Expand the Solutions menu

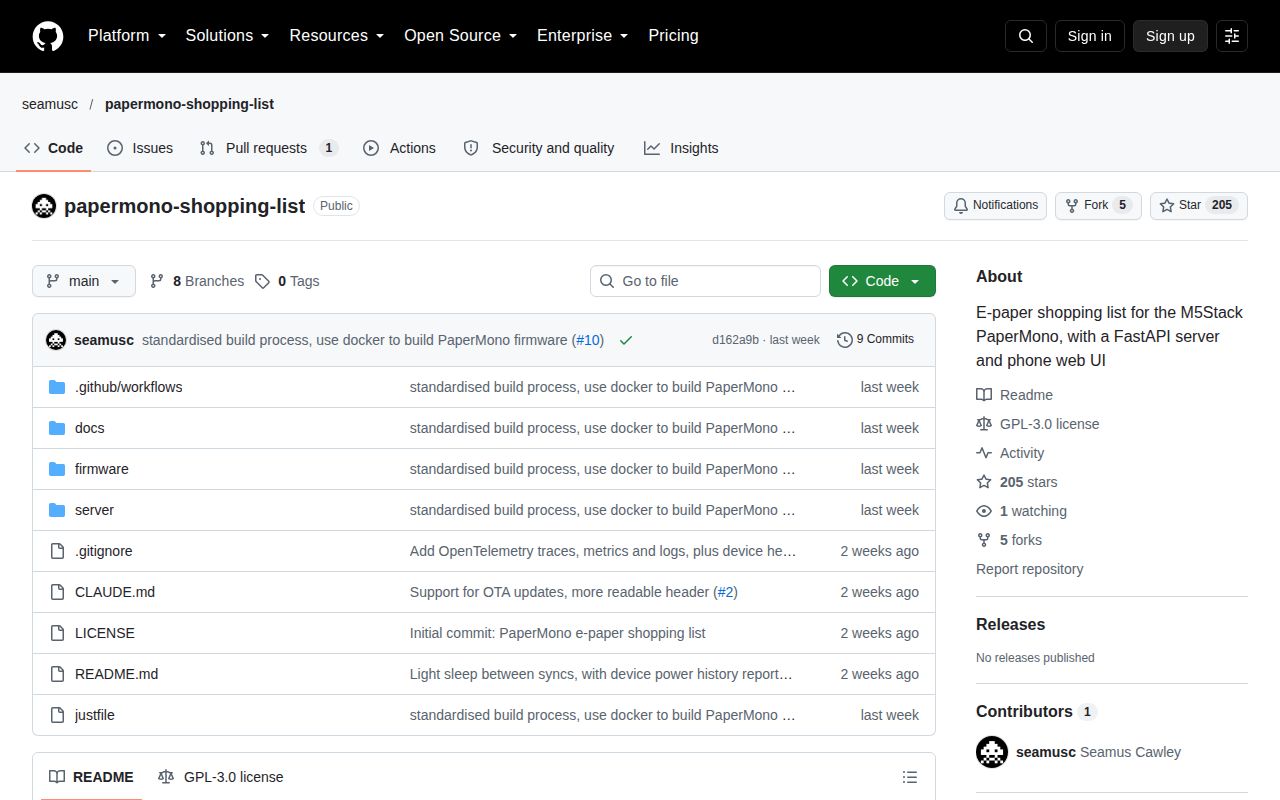228,36
